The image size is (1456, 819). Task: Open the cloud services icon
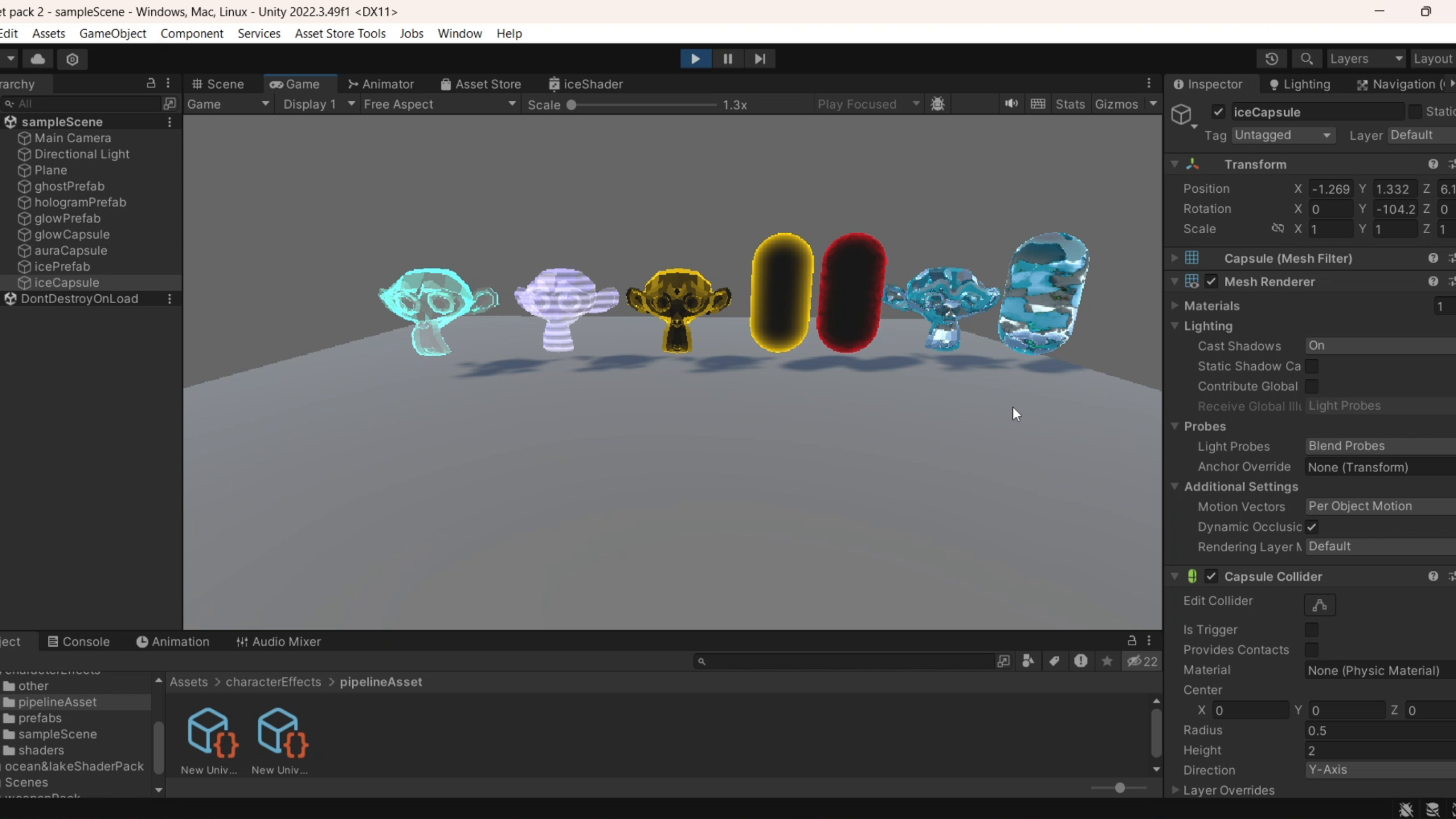click(38, 59)
